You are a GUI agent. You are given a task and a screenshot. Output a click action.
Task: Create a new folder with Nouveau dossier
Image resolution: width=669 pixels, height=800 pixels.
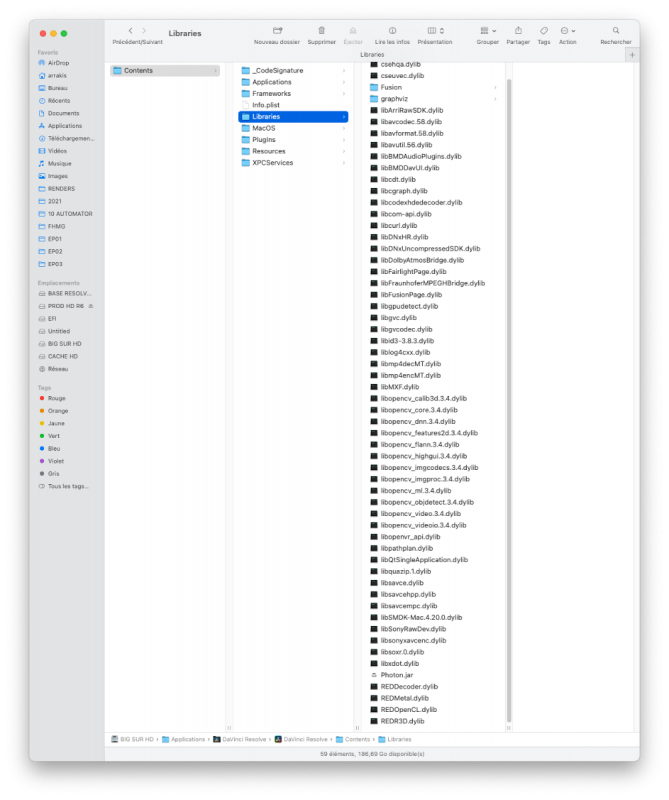point(277,31)
